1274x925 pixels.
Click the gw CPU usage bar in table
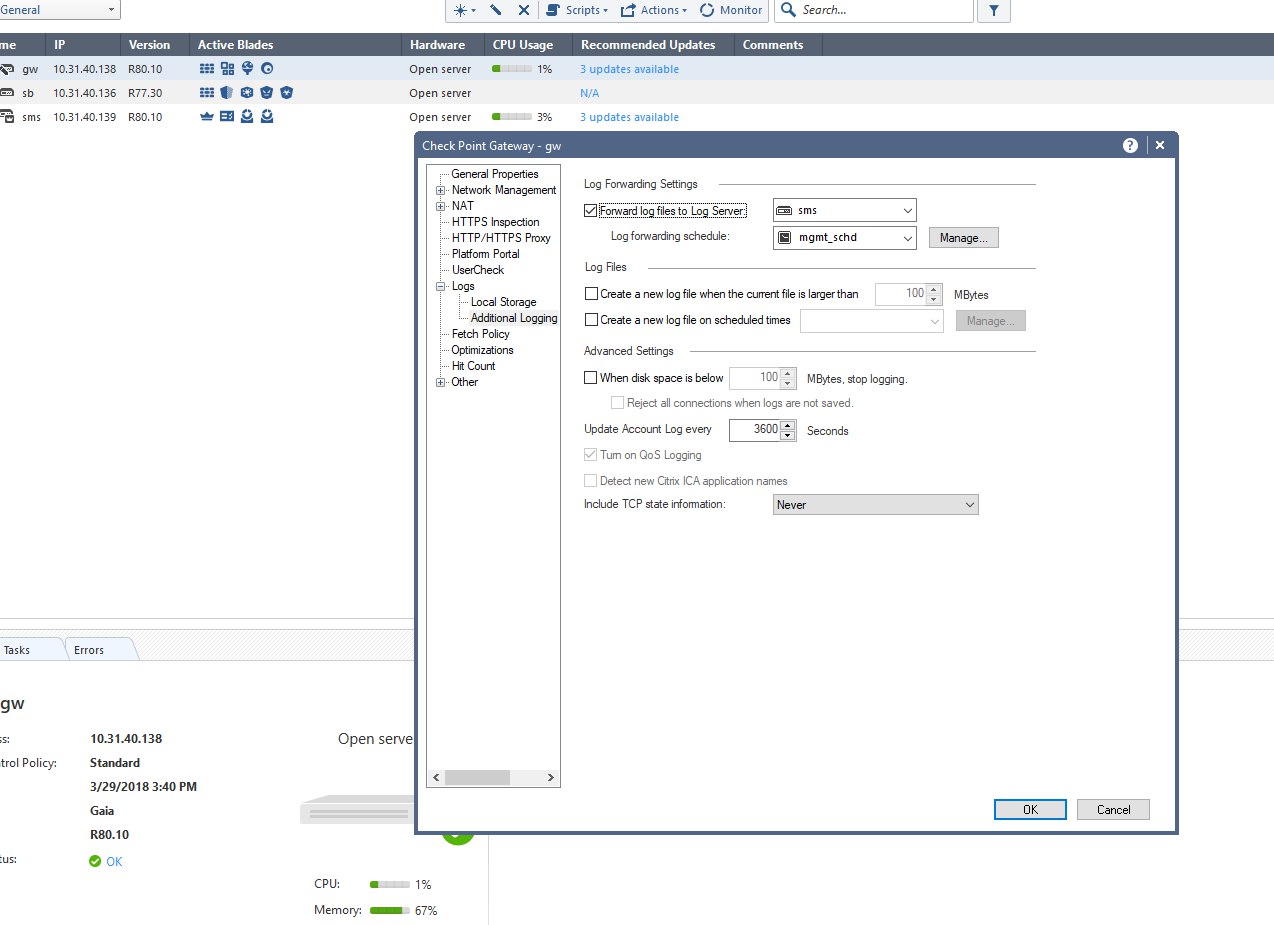pyautogui.click(x=511, y=69)
